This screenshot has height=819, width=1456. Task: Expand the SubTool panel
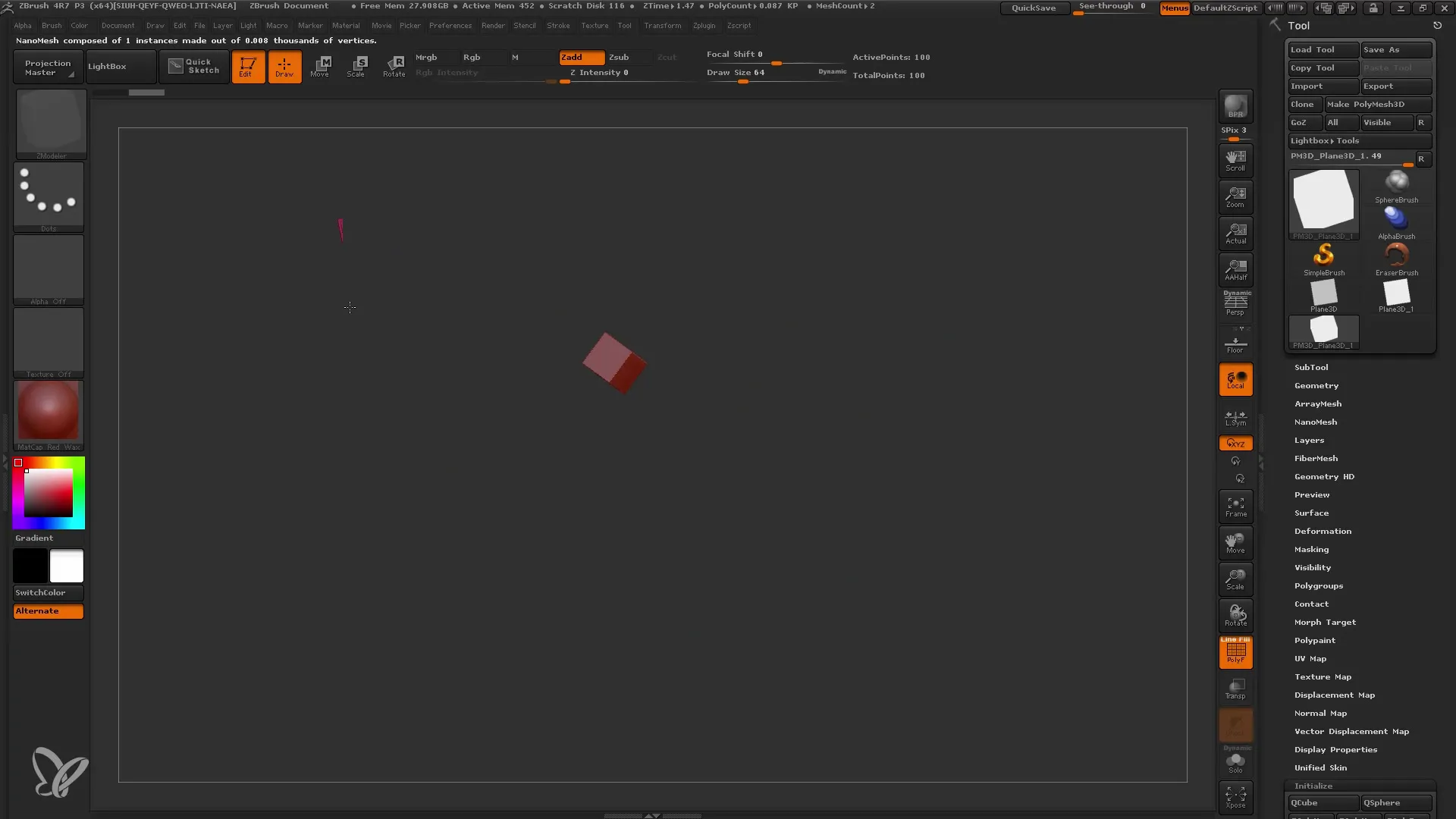click(1311, 366)
